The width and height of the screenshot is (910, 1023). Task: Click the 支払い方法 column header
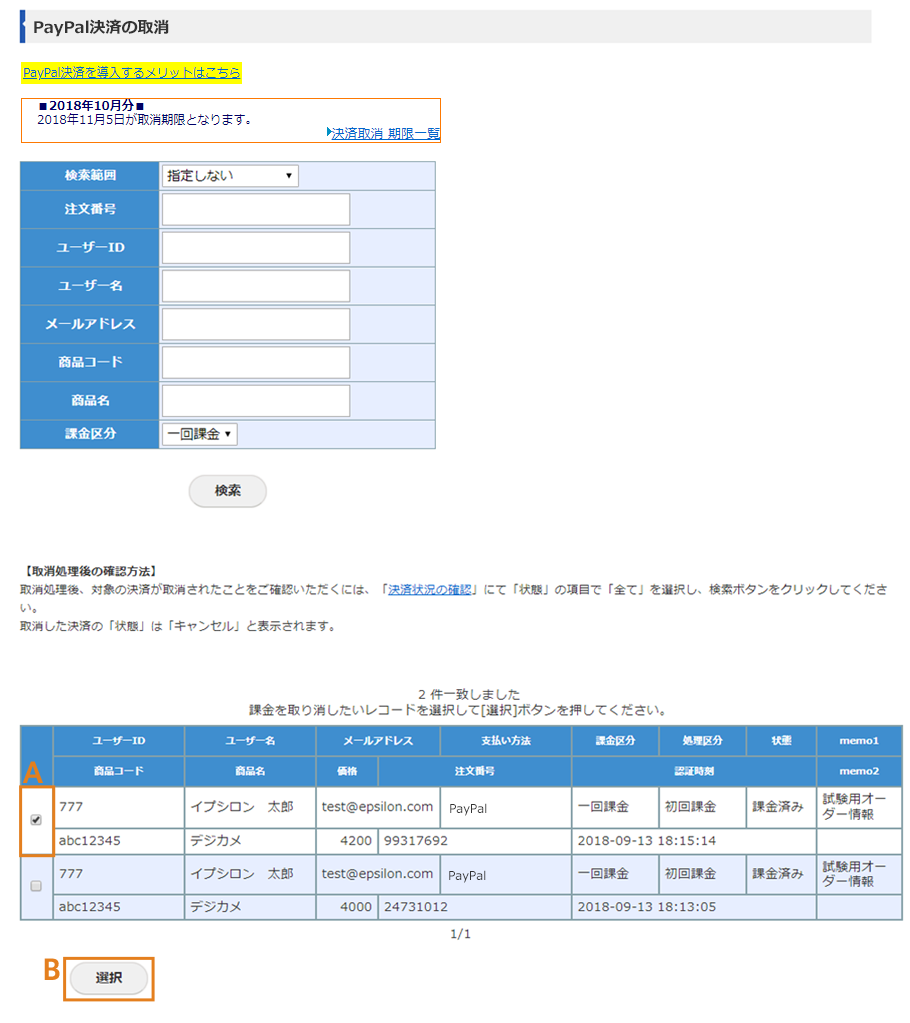pyautogui.click(x=506, y=741)
